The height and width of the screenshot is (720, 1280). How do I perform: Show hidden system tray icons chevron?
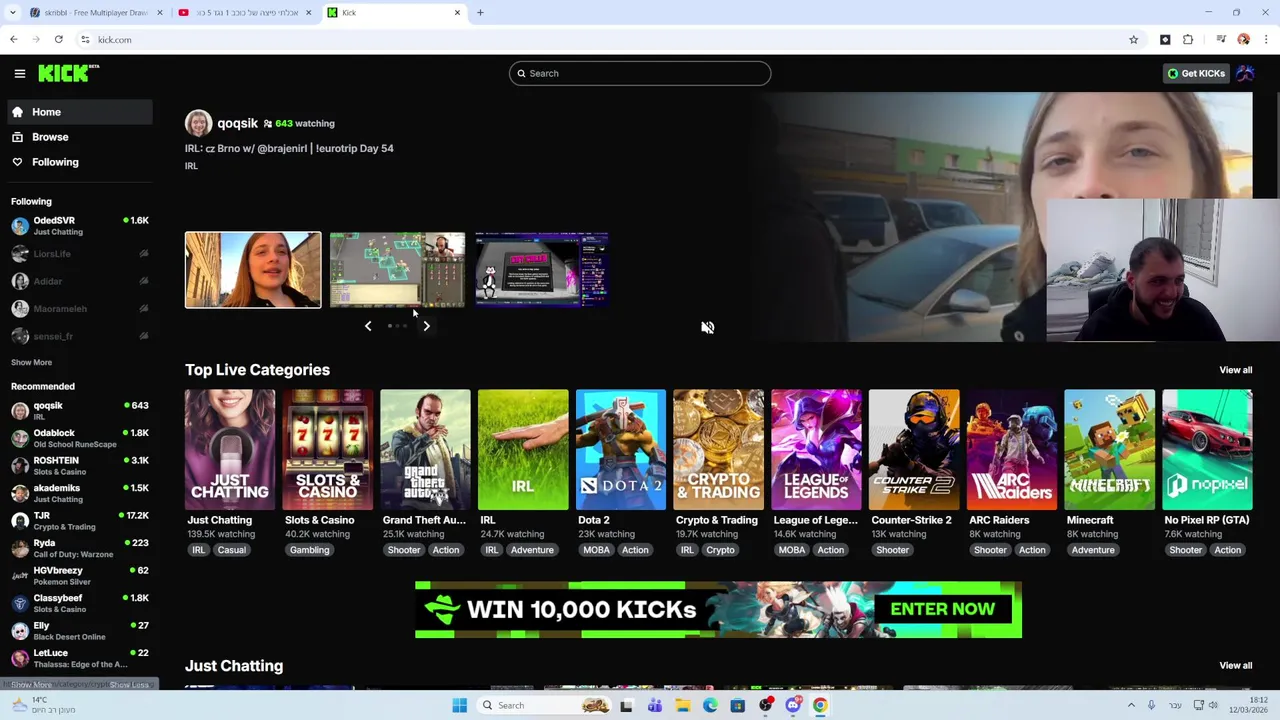click(1131, 705)
